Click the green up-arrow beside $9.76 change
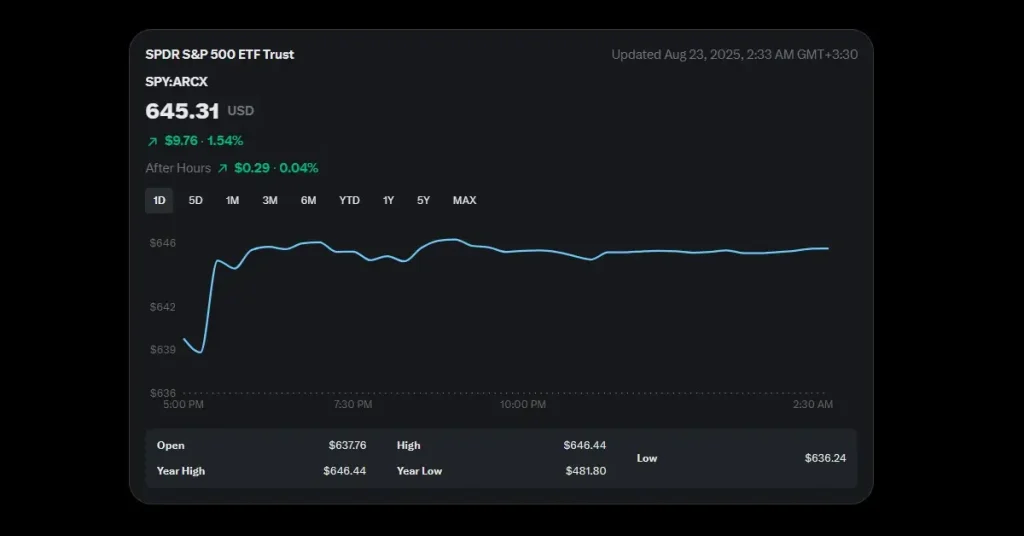 tap(152, 142)
